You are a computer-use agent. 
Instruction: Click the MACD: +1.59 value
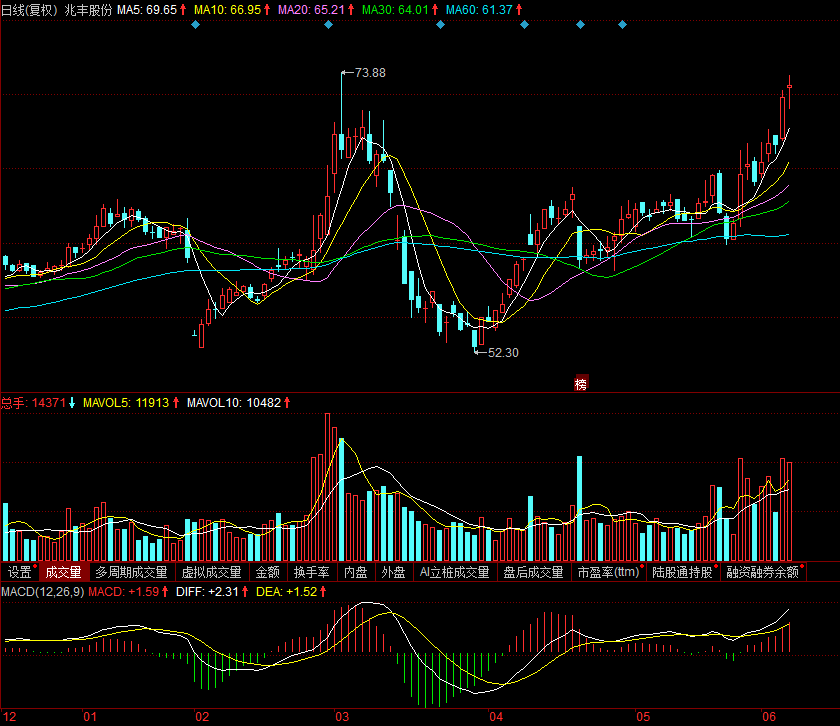(x=123, y=592)
